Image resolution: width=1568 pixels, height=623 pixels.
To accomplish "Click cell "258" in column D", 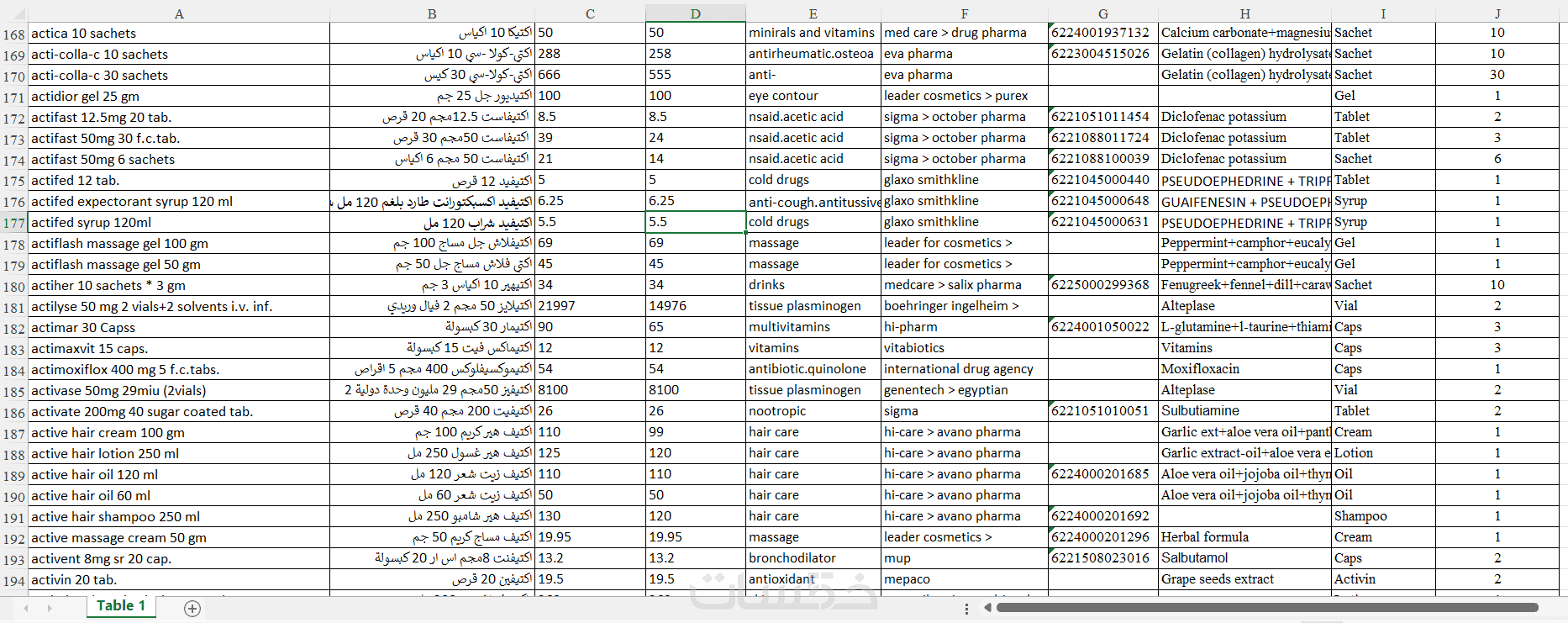I will click(696, 54).
